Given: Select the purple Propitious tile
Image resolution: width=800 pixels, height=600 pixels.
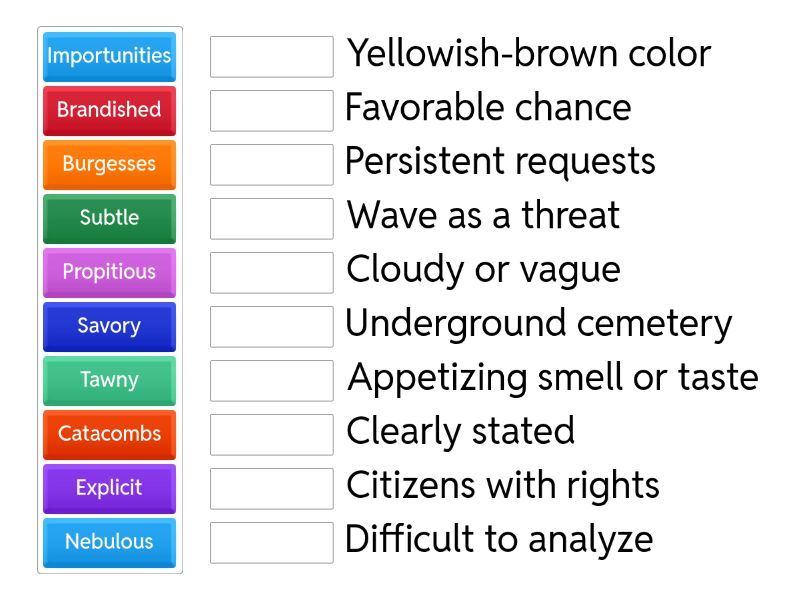Looking at the screenshot, I should [109, 272].
